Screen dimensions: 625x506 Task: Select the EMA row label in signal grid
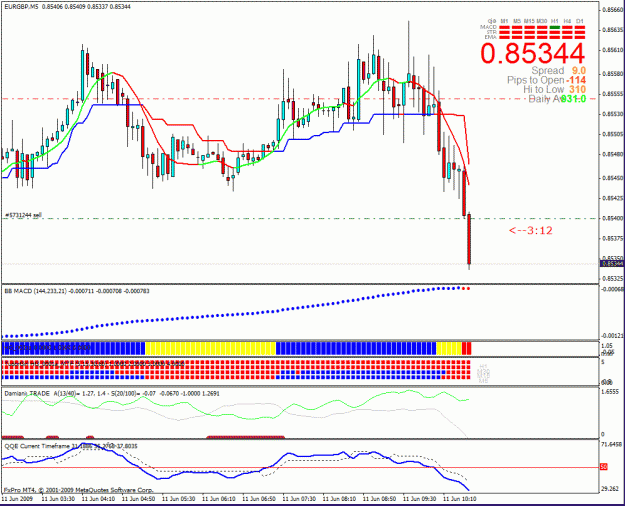(x=491, y=37)
